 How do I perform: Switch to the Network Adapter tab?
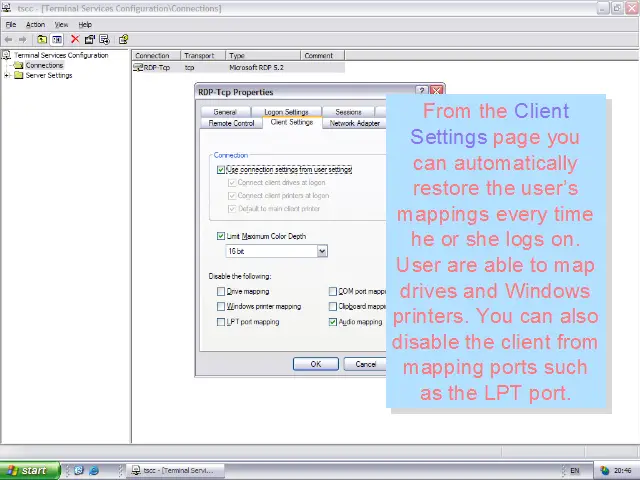pyautogui.click(x=354, y=123)
